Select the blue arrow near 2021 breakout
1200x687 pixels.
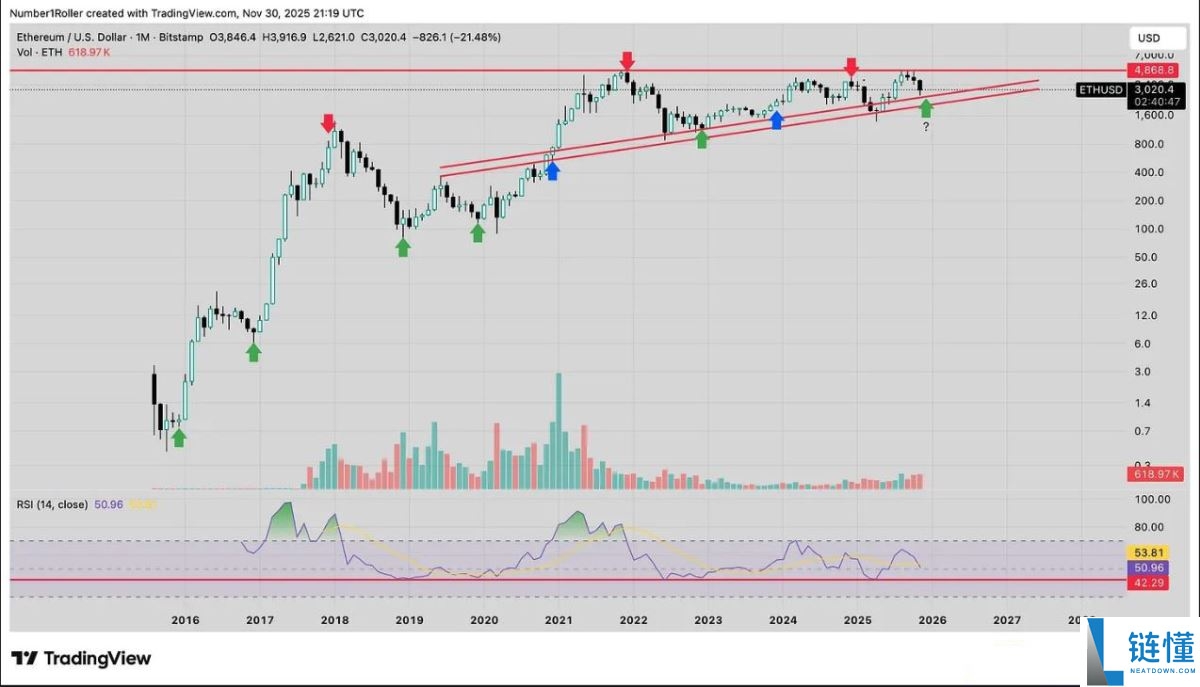tap(552, 171)
